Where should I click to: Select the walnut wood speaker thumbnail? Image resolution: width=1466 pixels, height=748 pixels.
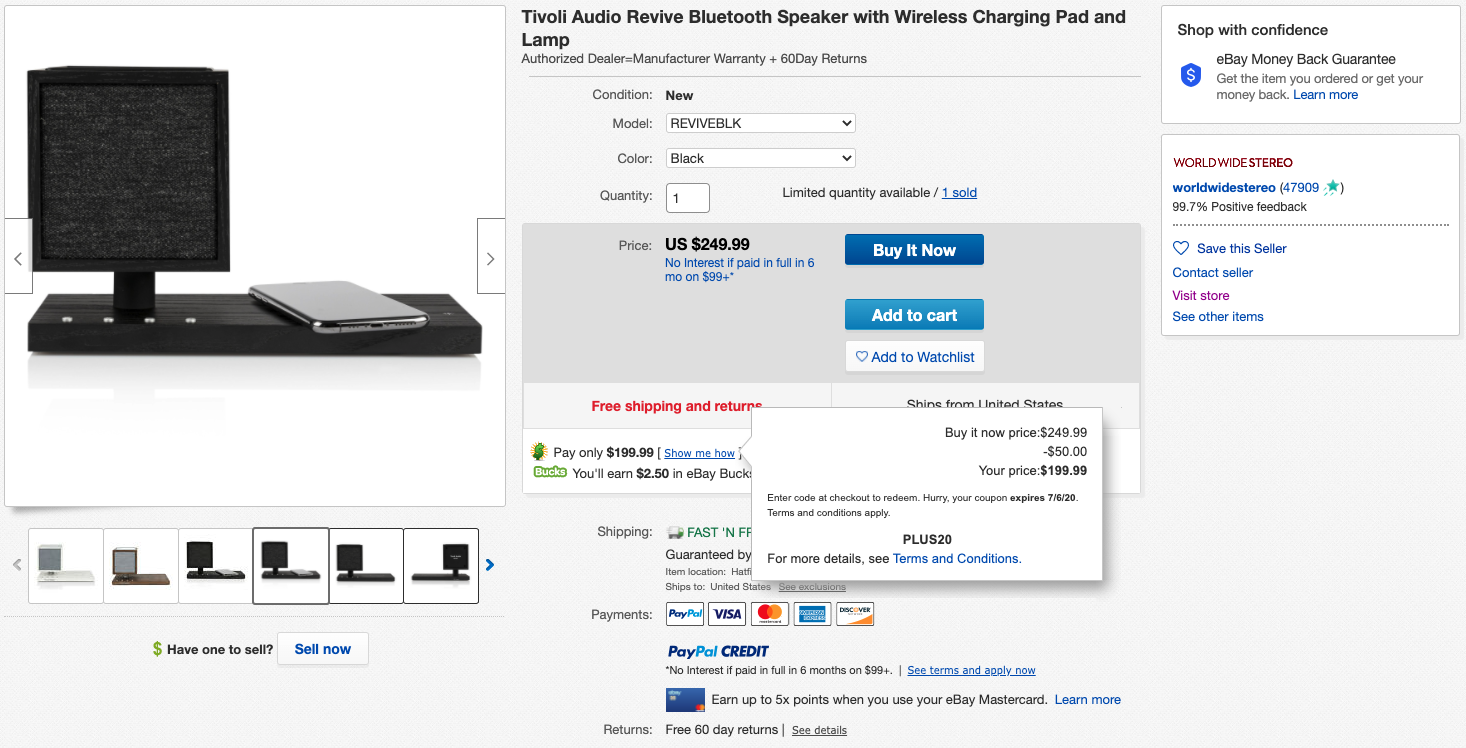[141, 566]
